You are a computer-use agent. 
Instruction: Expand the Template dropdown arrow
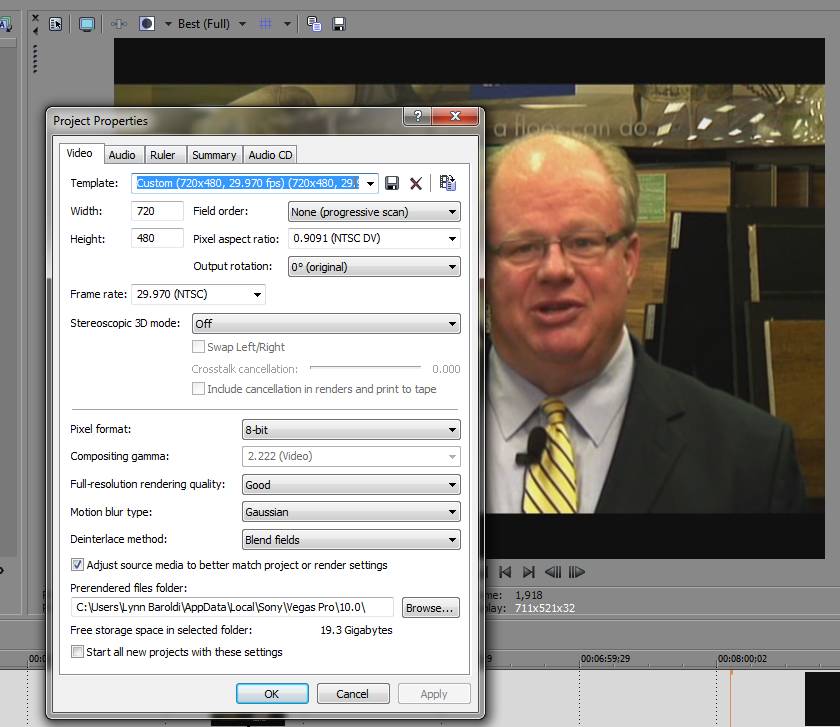[370, 184]
